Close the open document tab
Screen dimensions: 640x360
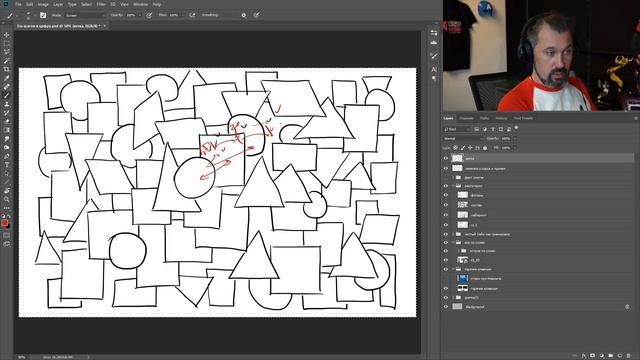104,26
